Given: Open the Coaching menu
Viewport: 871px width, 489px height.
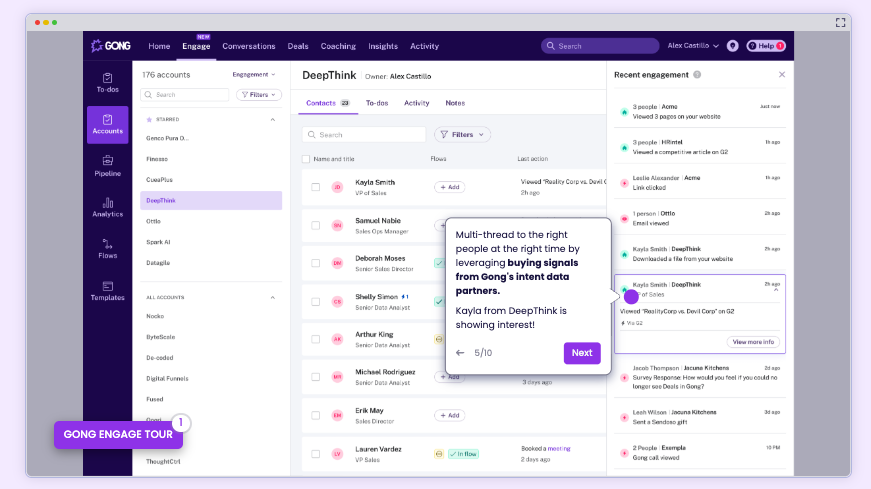Looking at the screenshot, I should coord(338,46).
